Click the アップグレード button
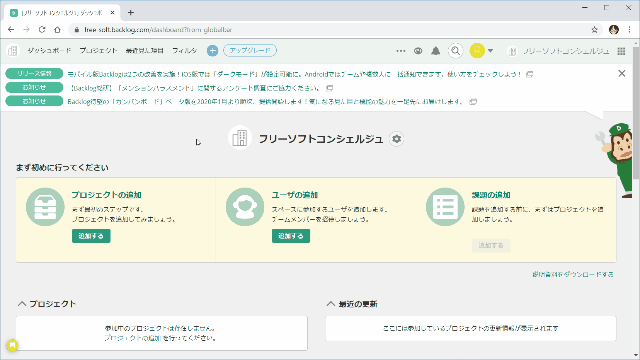640x360 pixels. (x=250, y=51)
